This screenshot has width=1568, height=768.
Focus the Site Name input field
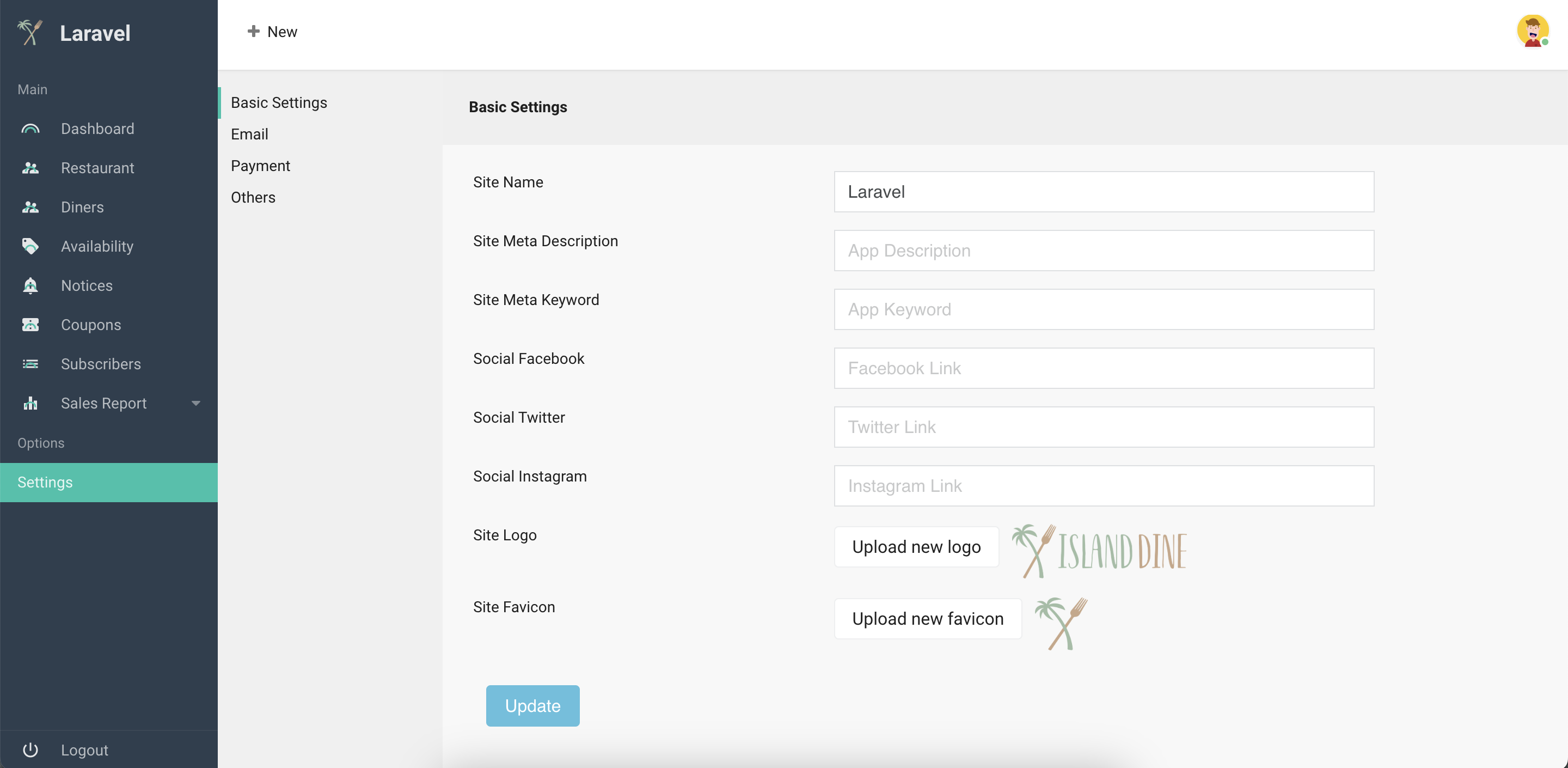coord(1104,192)
